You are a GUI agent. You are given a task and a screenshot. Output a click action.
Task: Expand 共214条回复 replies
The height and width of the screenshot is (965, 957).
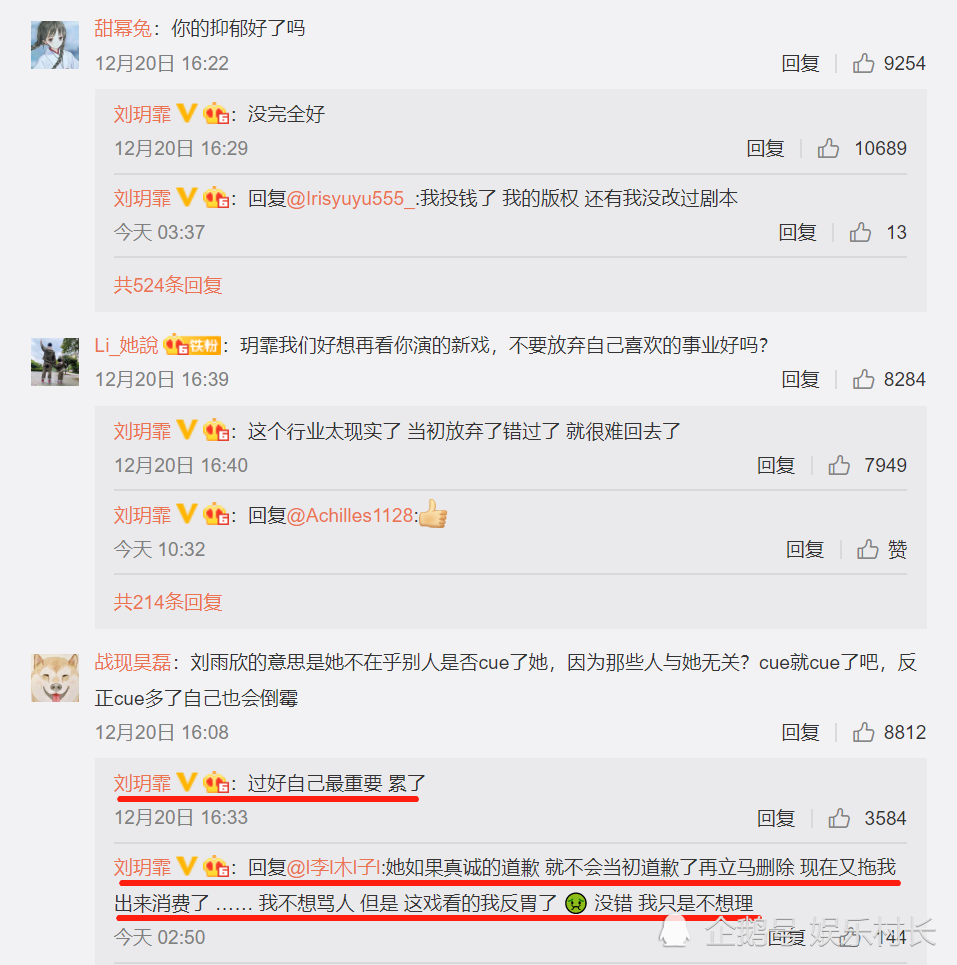pyautogui.click(x=167, y=602)
